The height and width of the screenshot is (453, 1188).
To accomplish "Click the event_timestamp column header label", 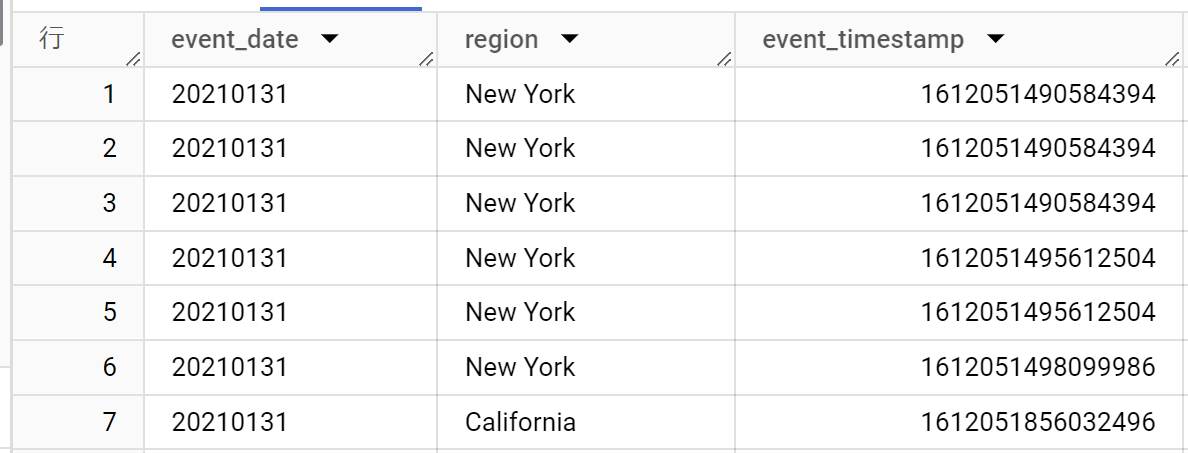I will click(863, 40).
